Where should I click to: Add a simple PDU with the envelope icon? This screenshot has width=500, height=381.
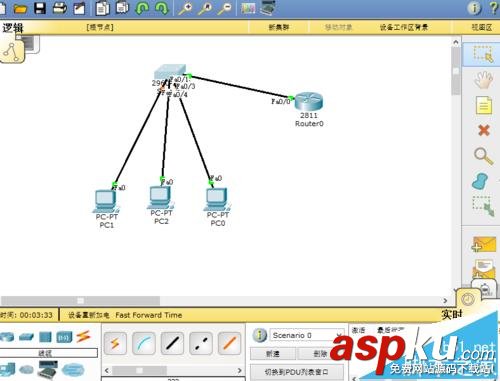(484, 244)
